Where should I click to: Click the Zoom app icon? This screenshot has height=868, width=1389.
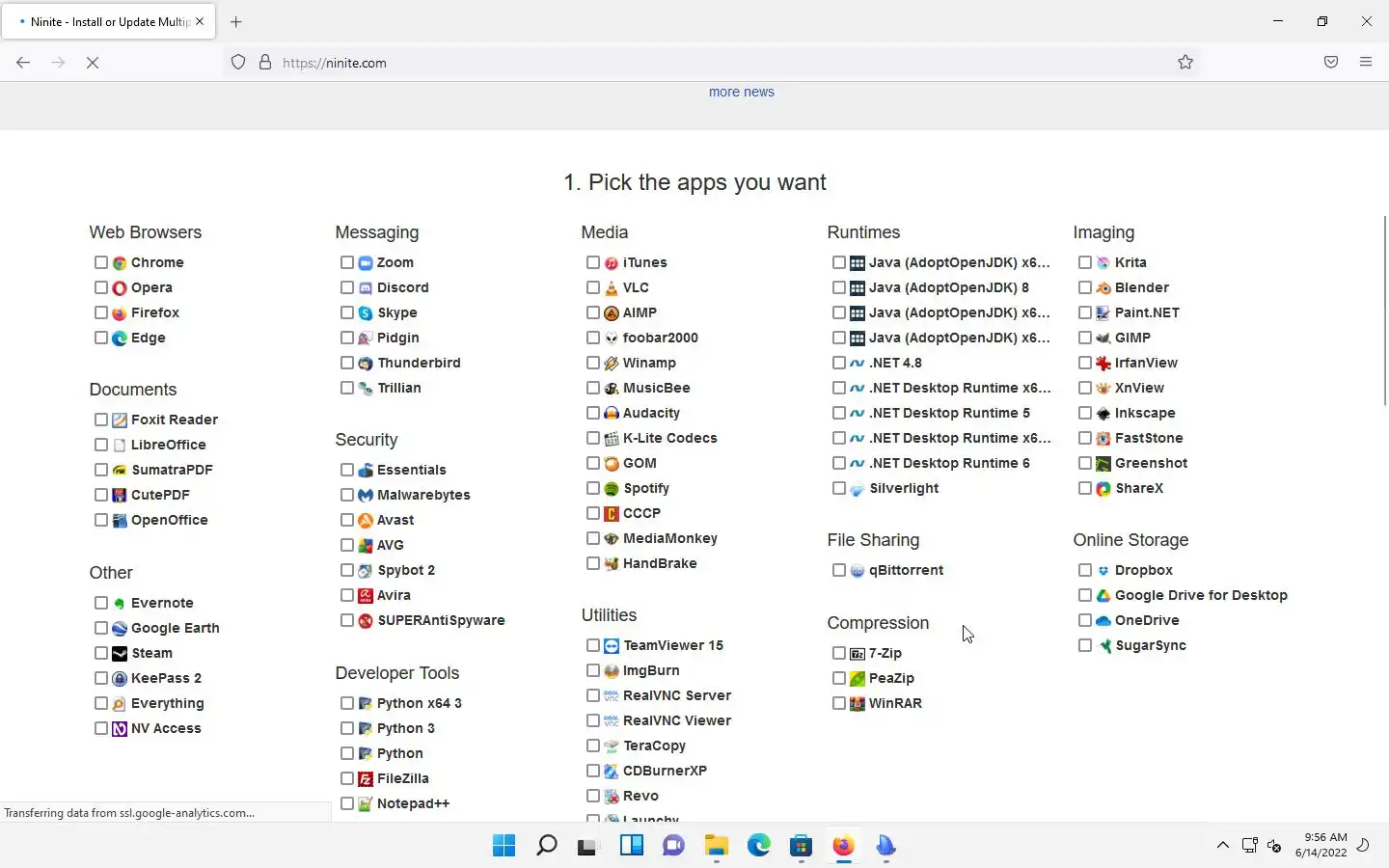(366, 262)
